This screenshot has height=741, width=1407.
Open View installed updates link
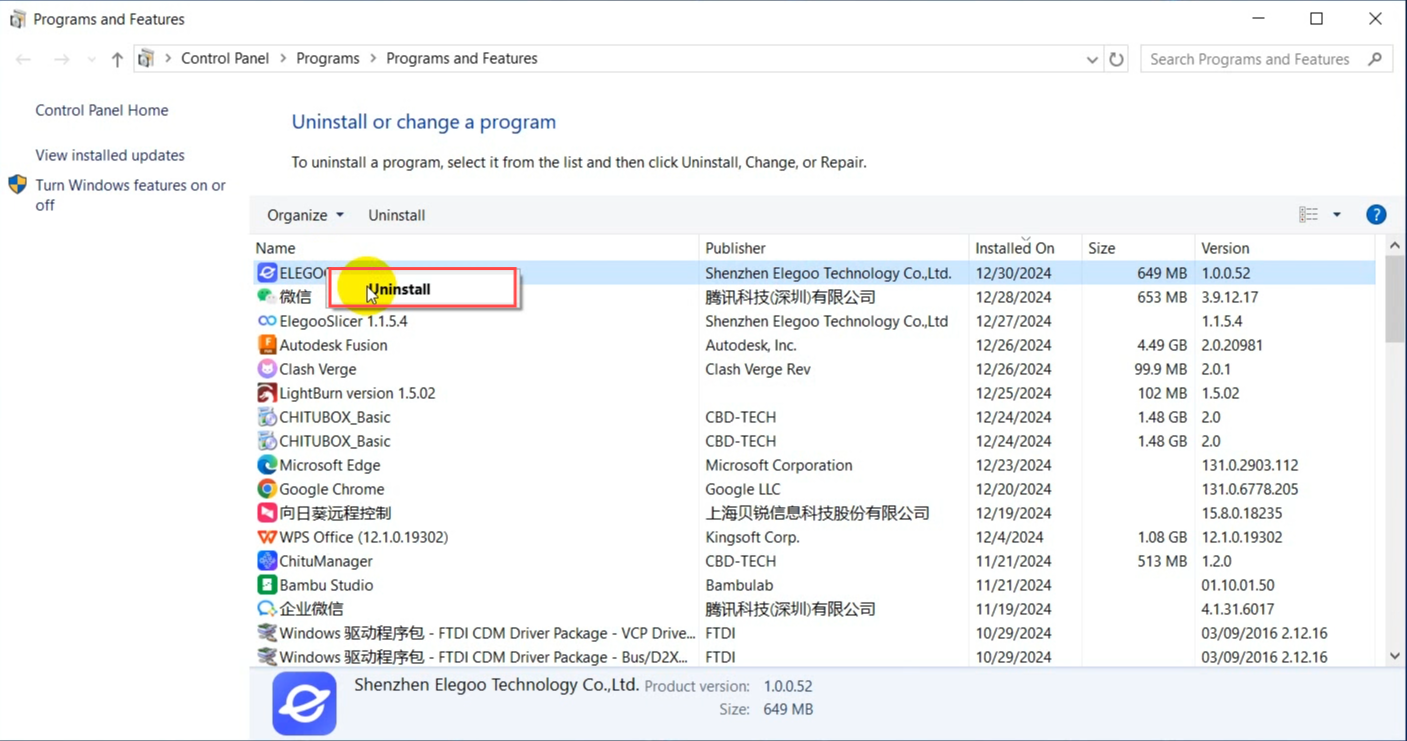110,155
